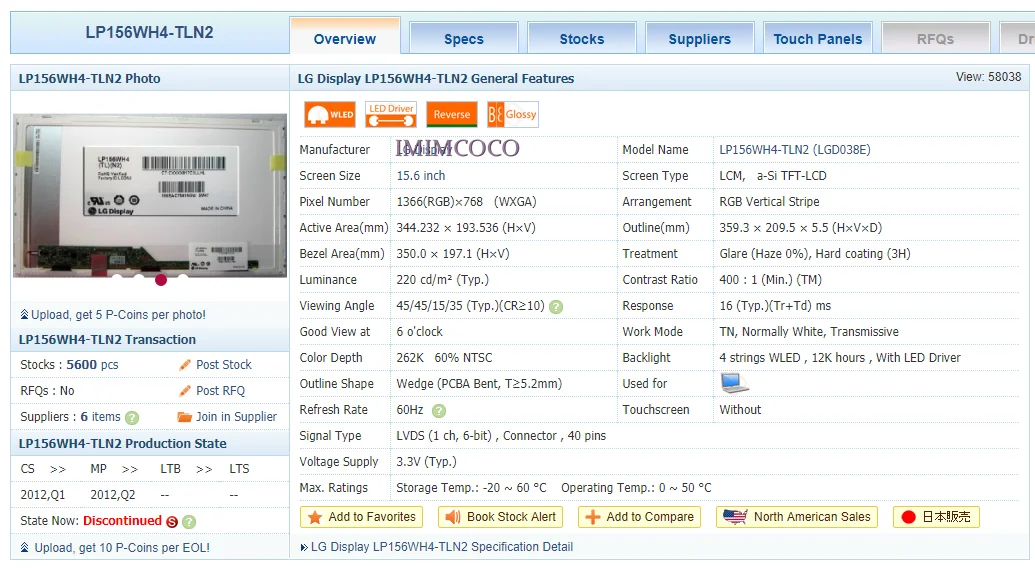Click pencil icon beside Post RFQ
The image size is (1035, 570).
pos(185,391)
